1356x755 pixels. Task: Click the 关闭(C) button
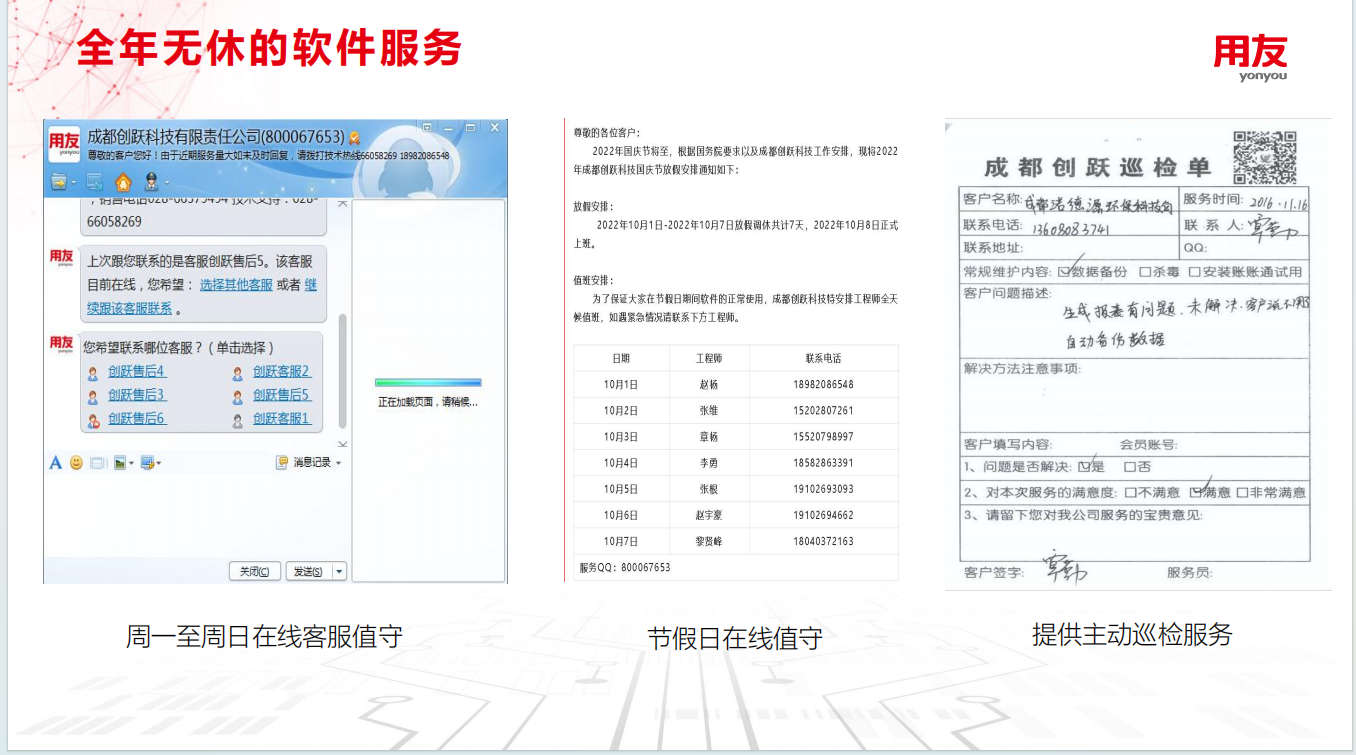click(254, 572)
